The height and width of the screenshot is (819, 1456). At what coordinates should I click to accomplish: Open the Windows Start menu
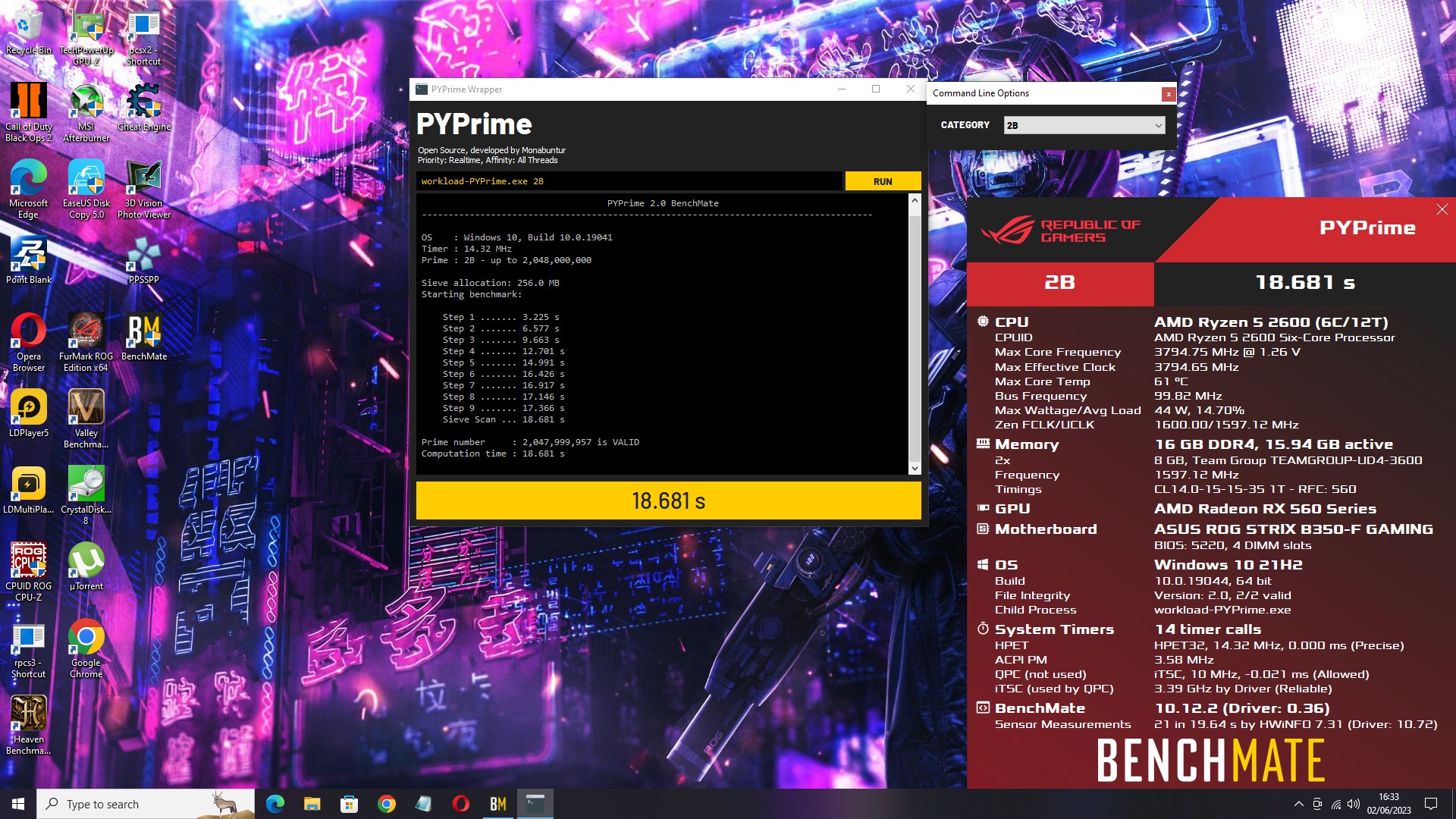coord(18,804)
